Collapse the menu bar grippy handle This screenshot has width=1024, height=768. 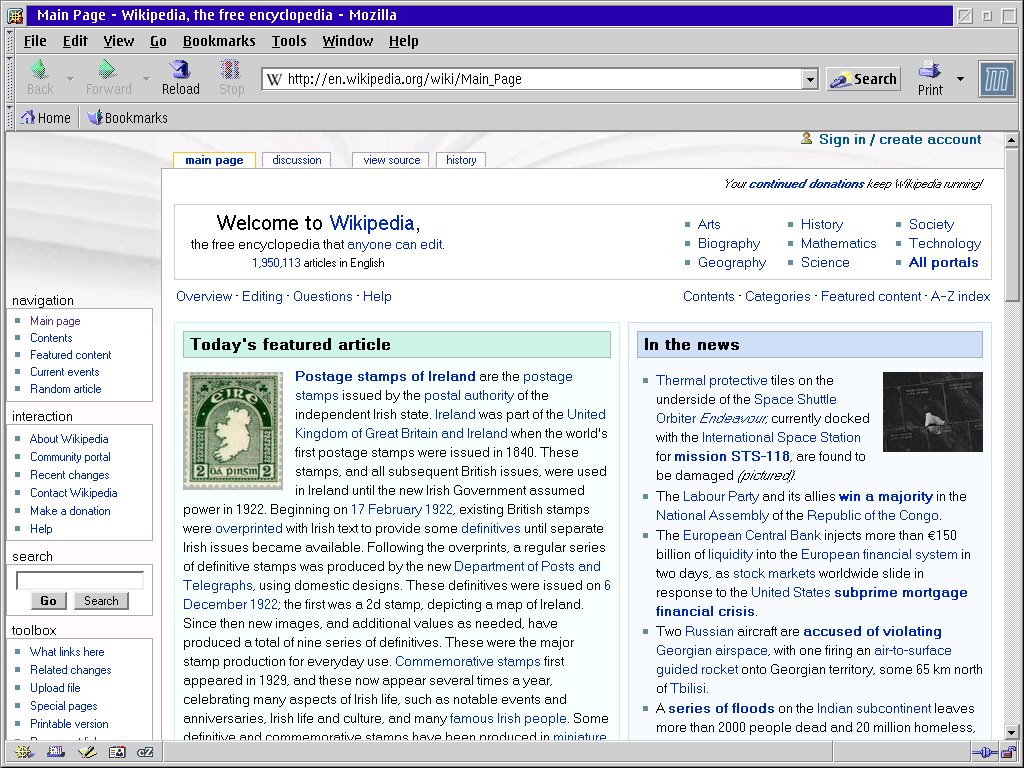pos(10,40)
